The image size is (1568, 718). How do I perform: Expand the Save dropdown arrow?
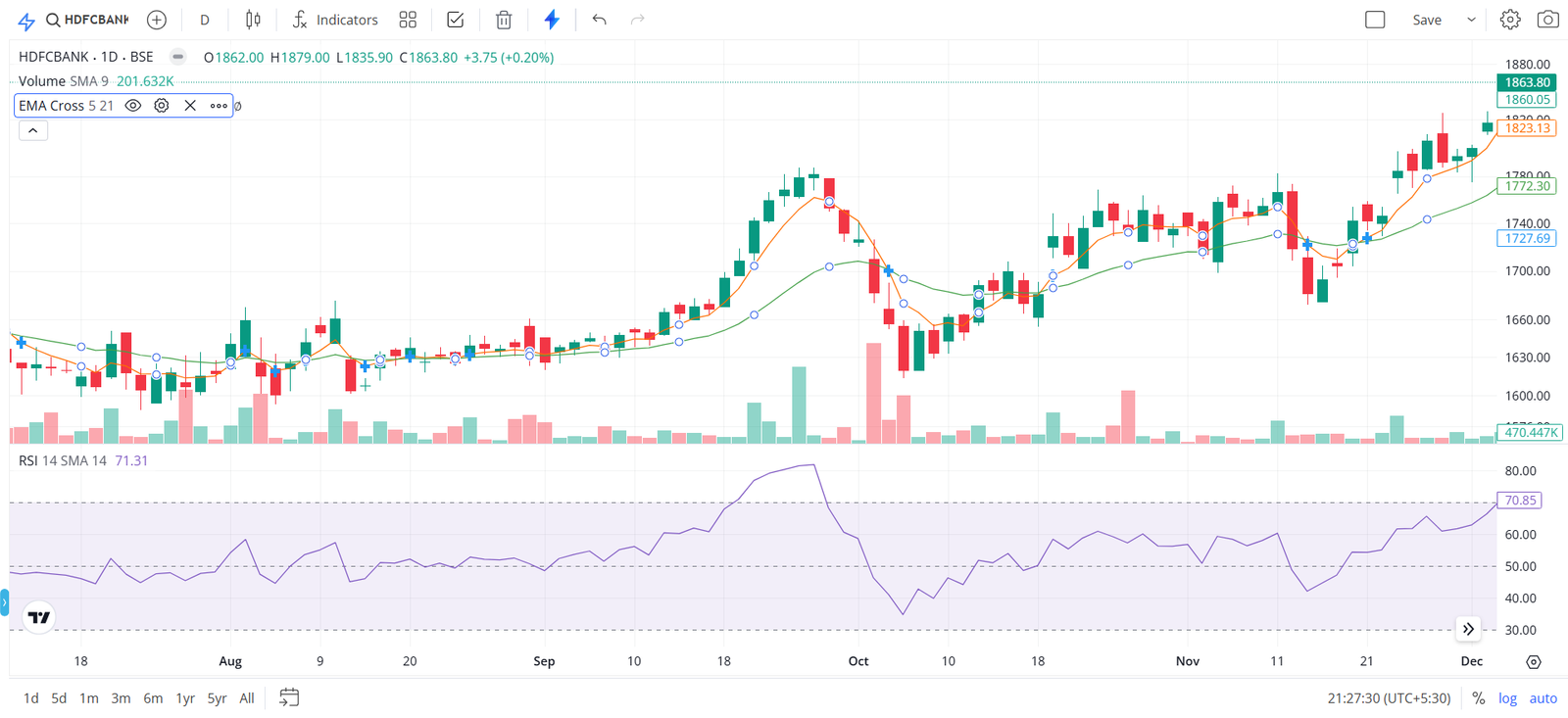coord(1471,20)
